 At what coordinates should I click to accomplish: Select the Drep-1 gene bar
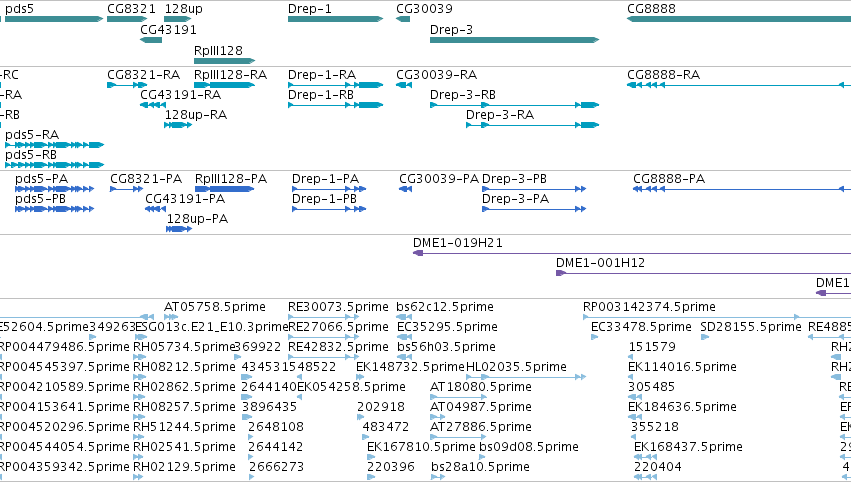335,19
